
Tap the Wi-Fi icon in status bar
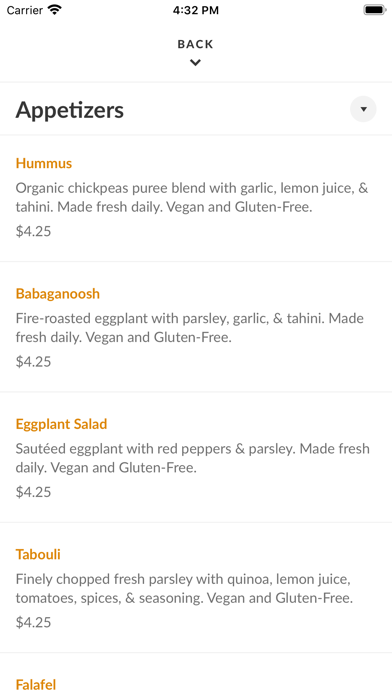(x=55, y=10)
